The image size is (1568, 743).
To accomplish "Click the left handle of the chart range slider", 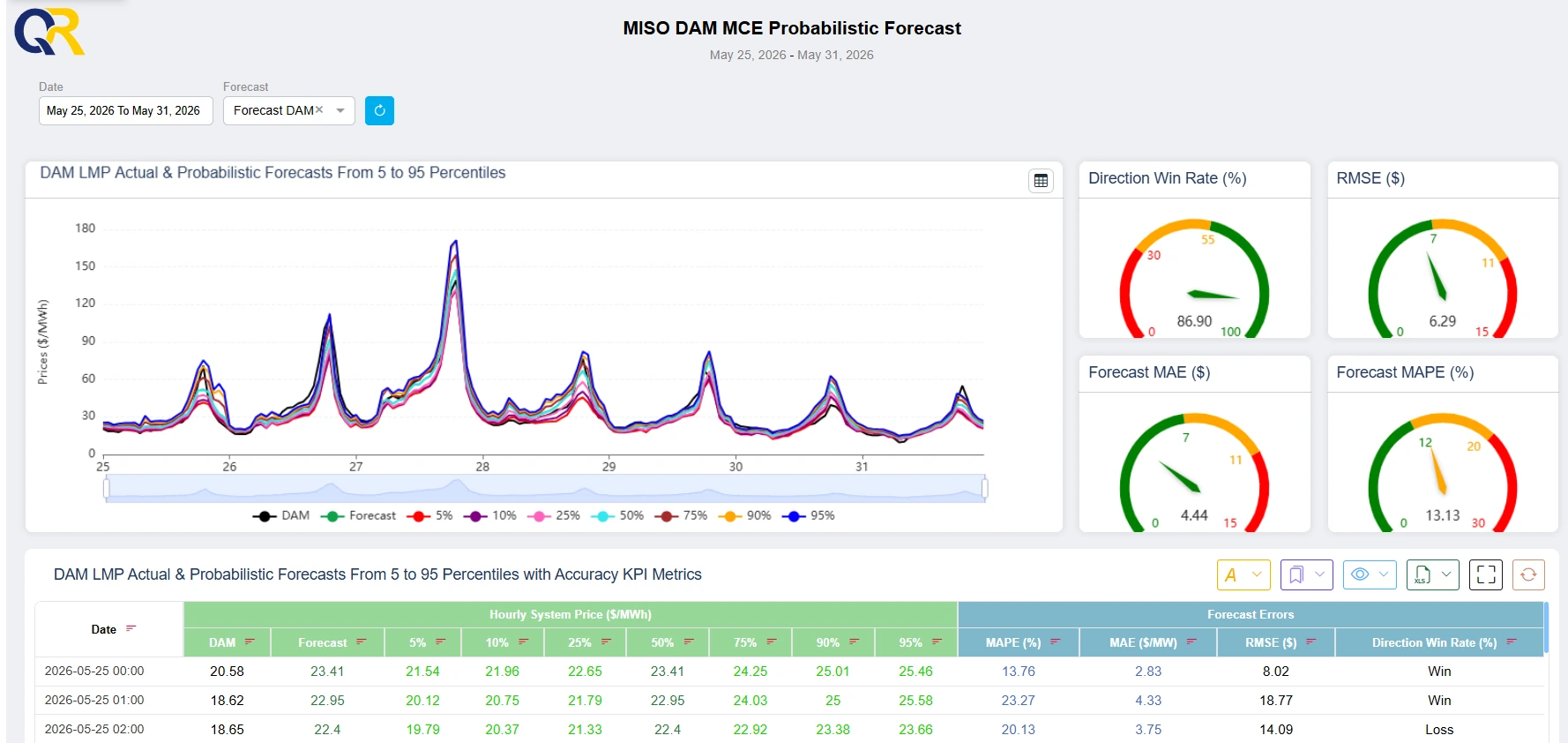I will tap(107, 488).
